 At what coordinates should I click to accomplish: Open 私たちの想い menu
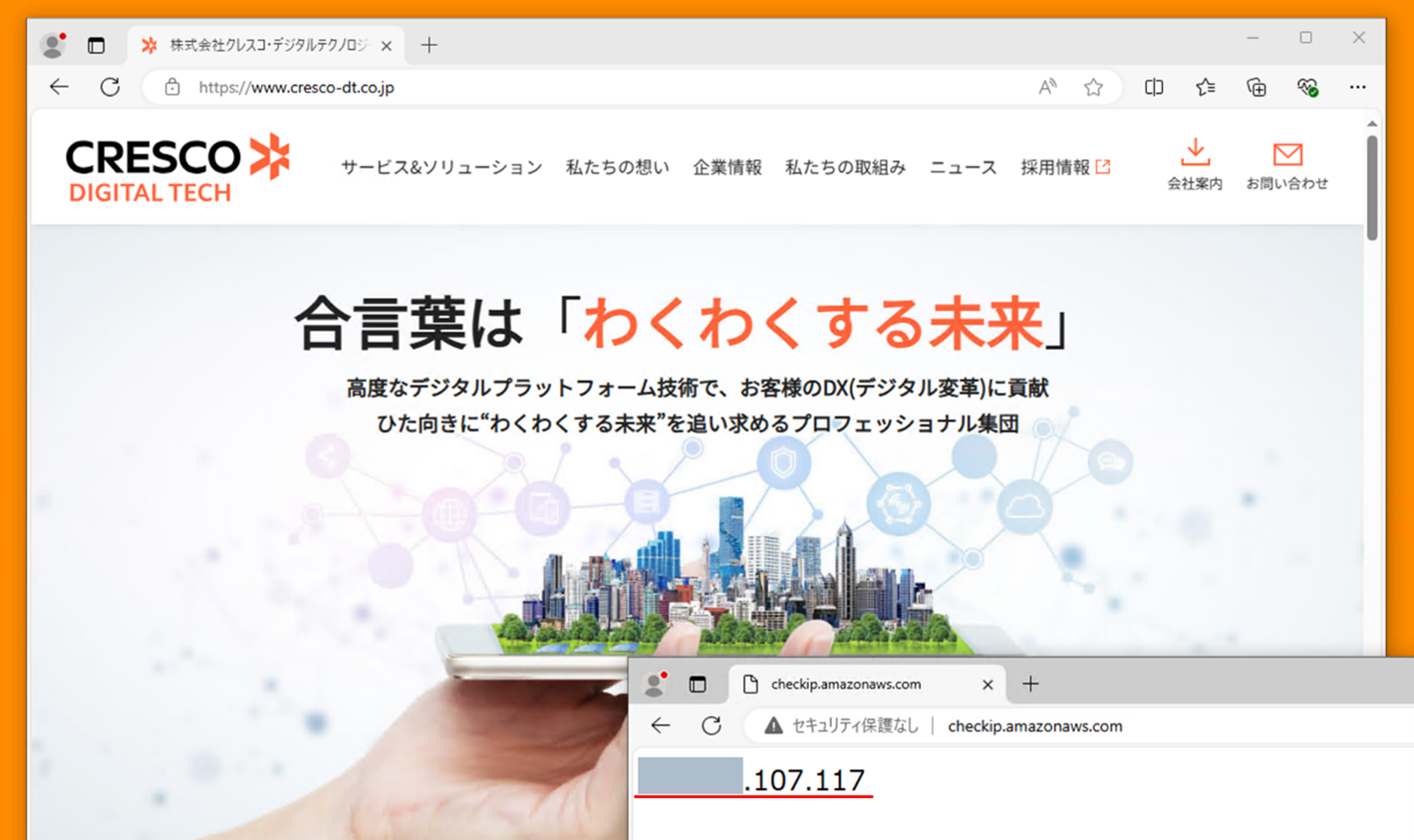point(618,167)
